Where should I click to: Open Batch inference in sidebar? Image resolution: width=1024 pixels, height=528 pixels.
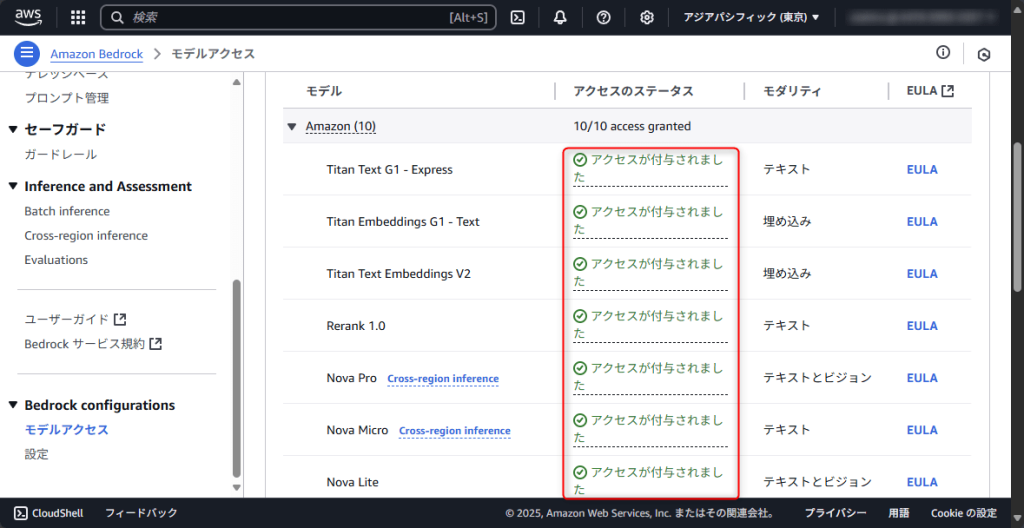67,211
